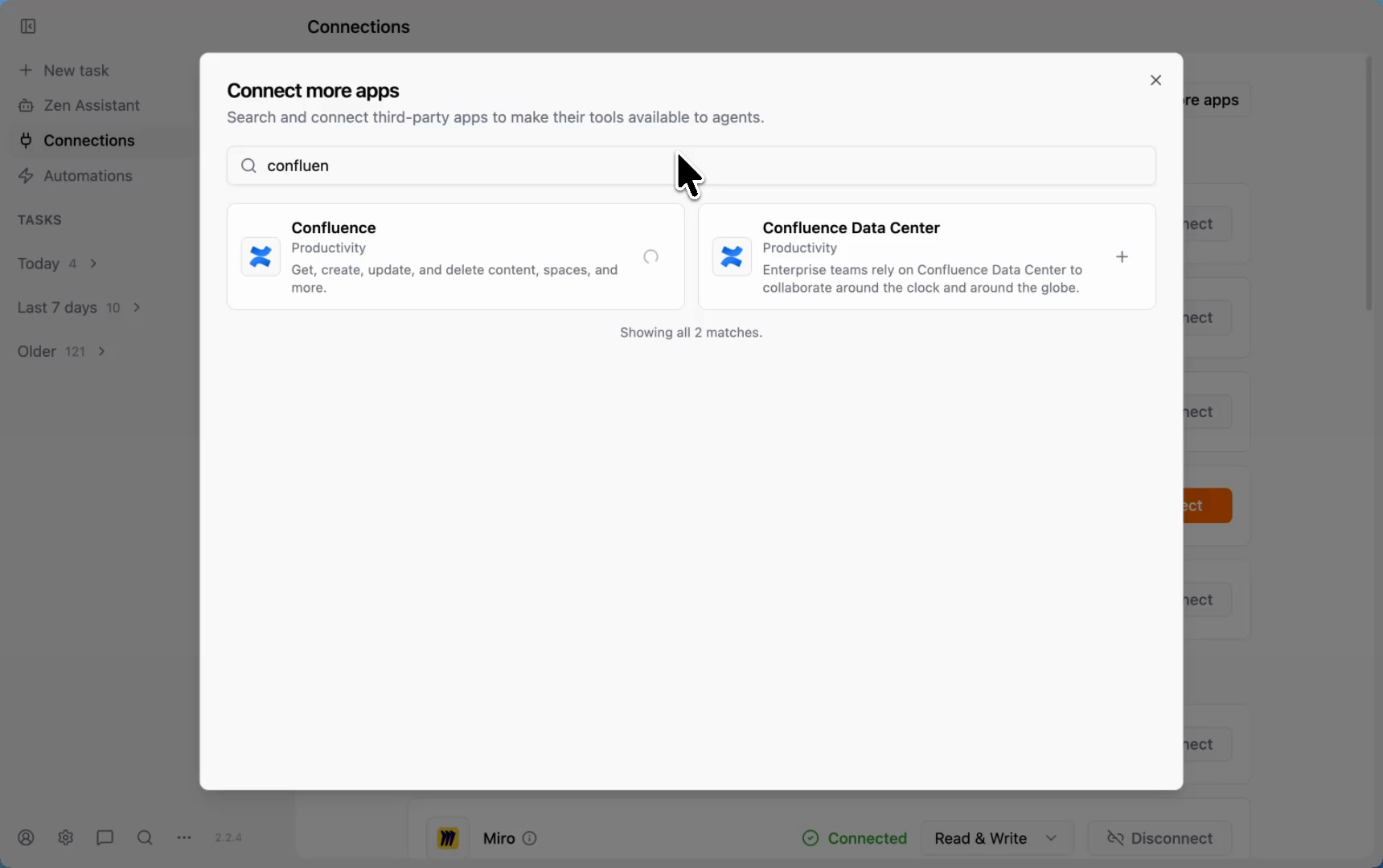Click the Confluence Productivity category label
1383x868 pixels.
click(x=328, y=248)
